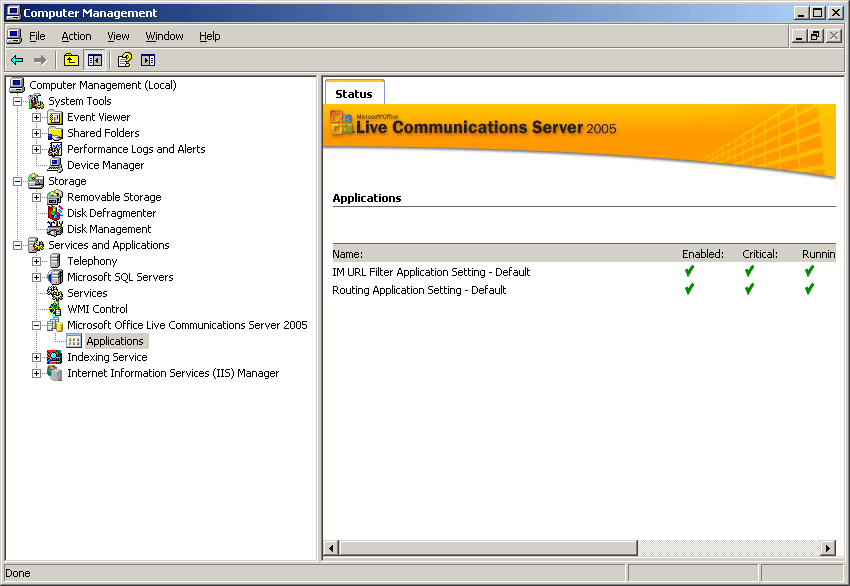Click the Services and Applications icon
This screenshot has height=586, width=850.
click(x=36, y=245)
